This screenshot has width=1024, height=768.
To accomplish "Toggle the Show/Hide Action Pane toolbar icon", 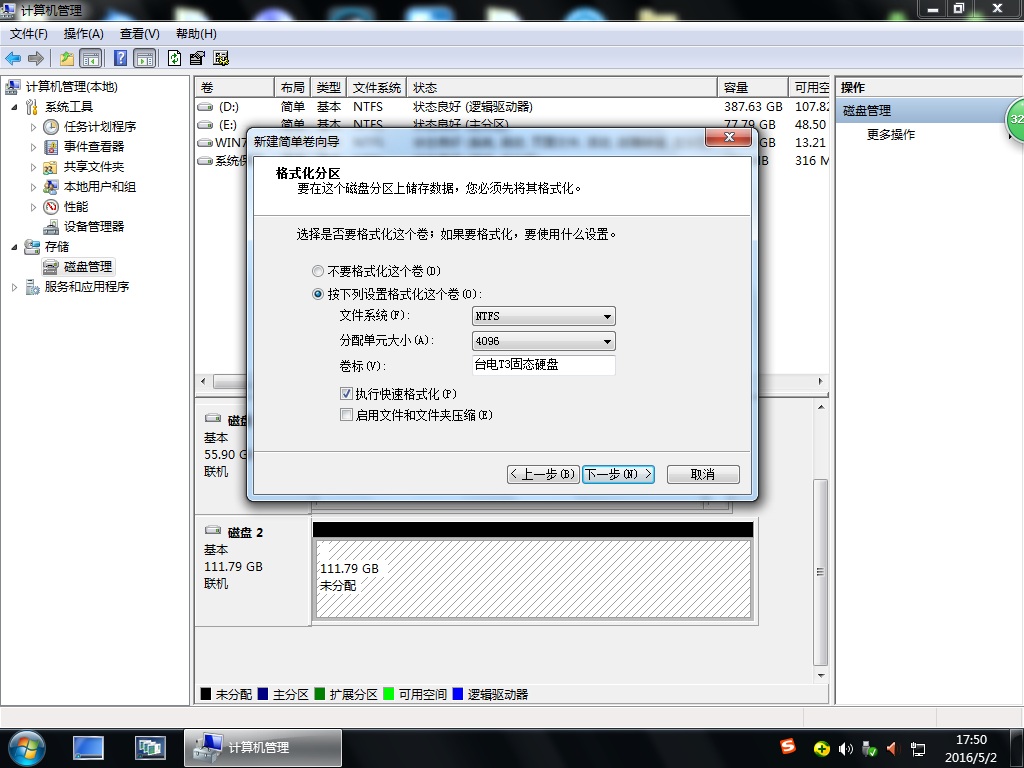I will pyautogui.click(x=145, y=59).
